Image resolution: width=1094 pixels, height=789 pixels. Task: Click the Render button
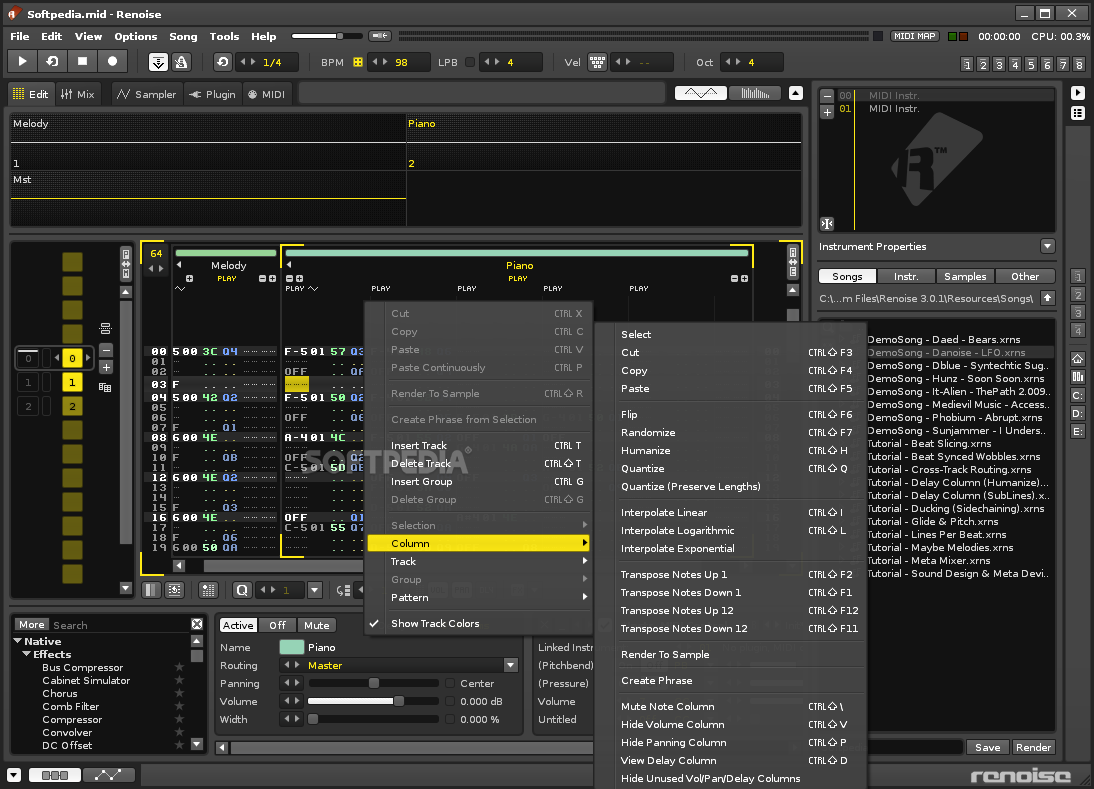click(1033, 747)
